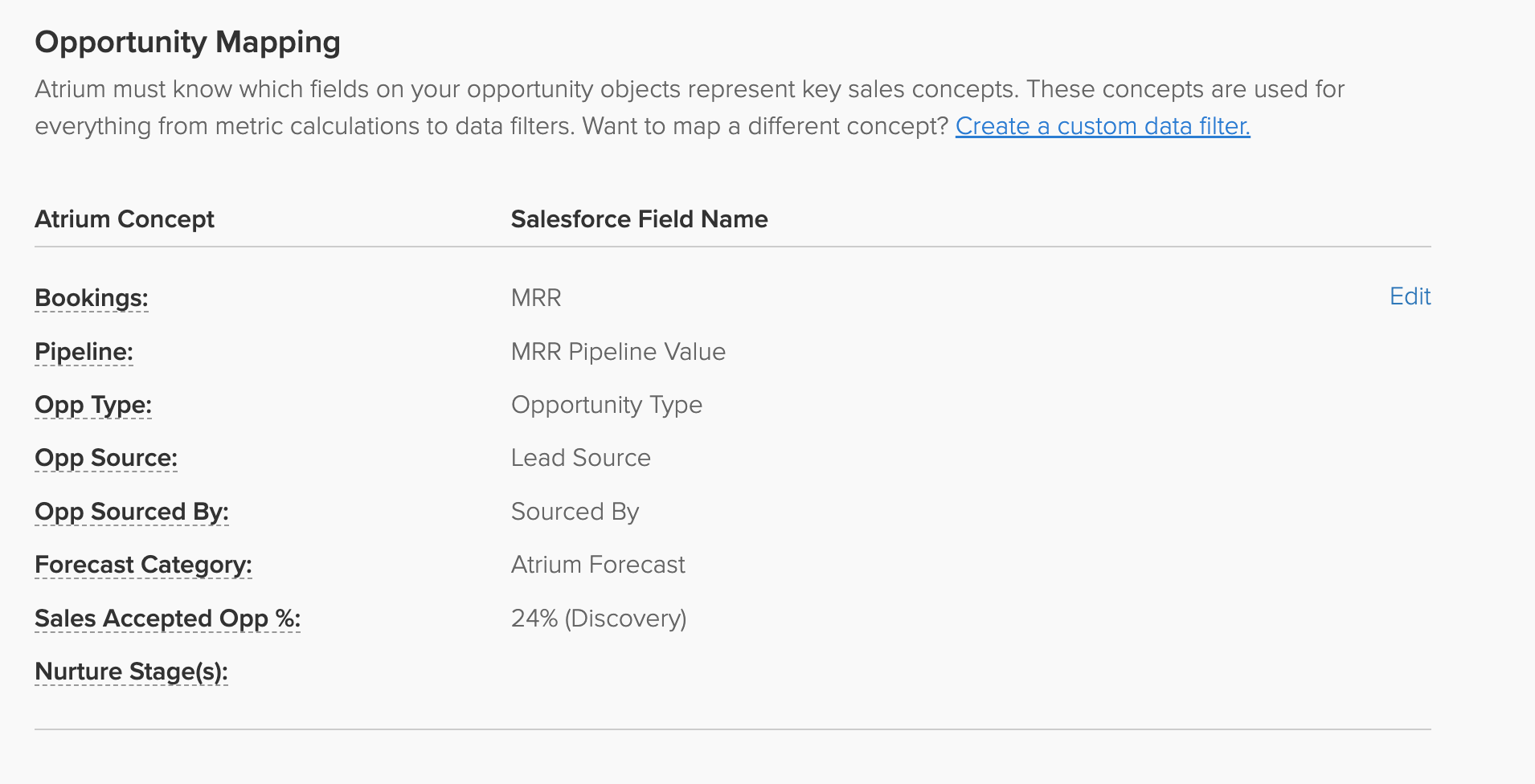This screenshot has height=784, width=1535.
Task: Open the 'Create a custom data filter' link
Action: click(x=1103, y=126)
